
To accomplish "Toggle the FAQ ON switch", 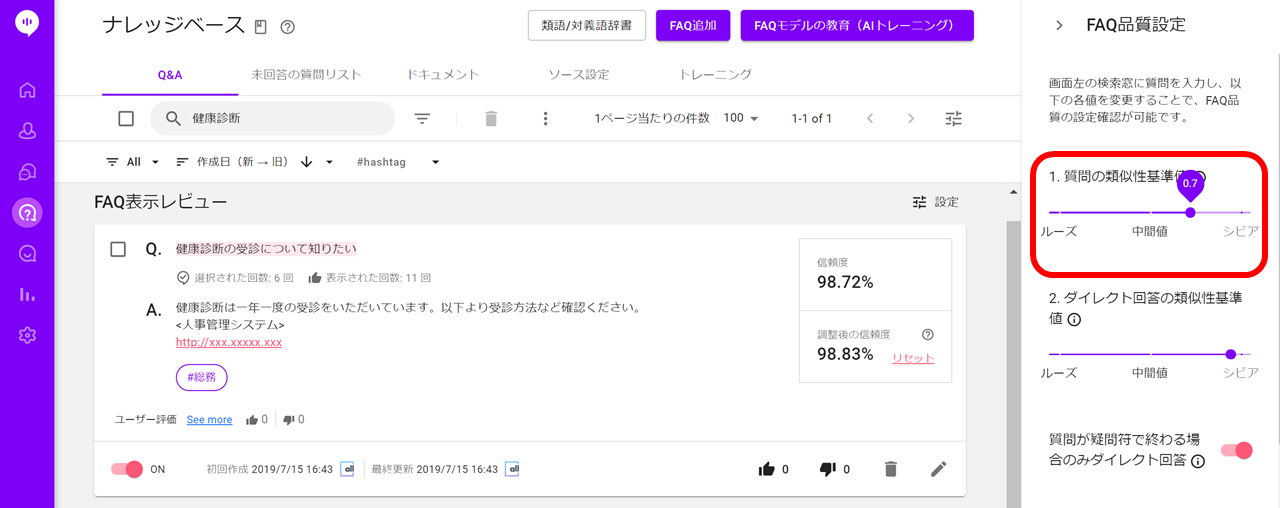I will pyautogui.click(x=127, y=469).
